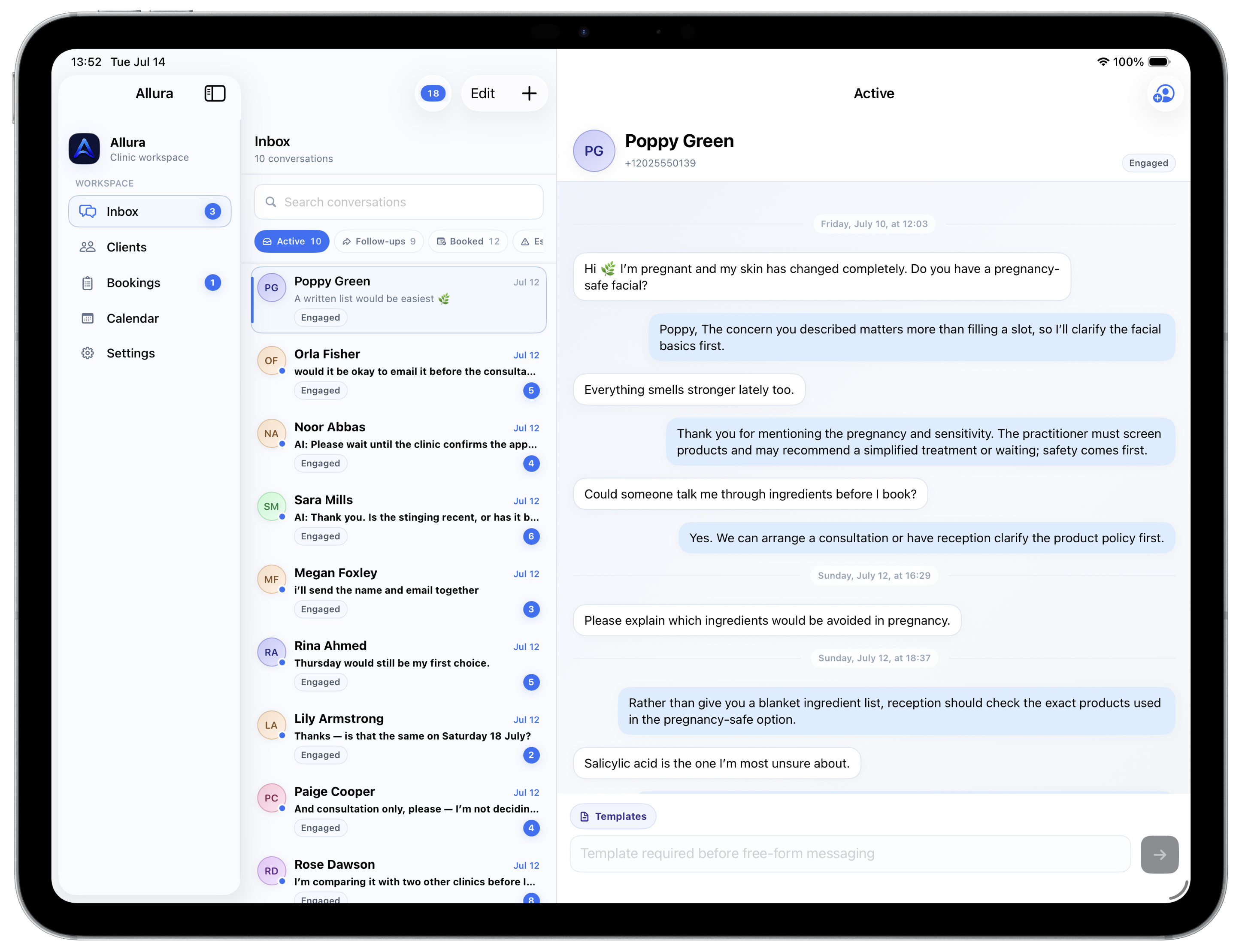Click the Inbox unread badge 3
This screenshot has height=952, width=1242.
pyautogui.click(x=212, y=212)
